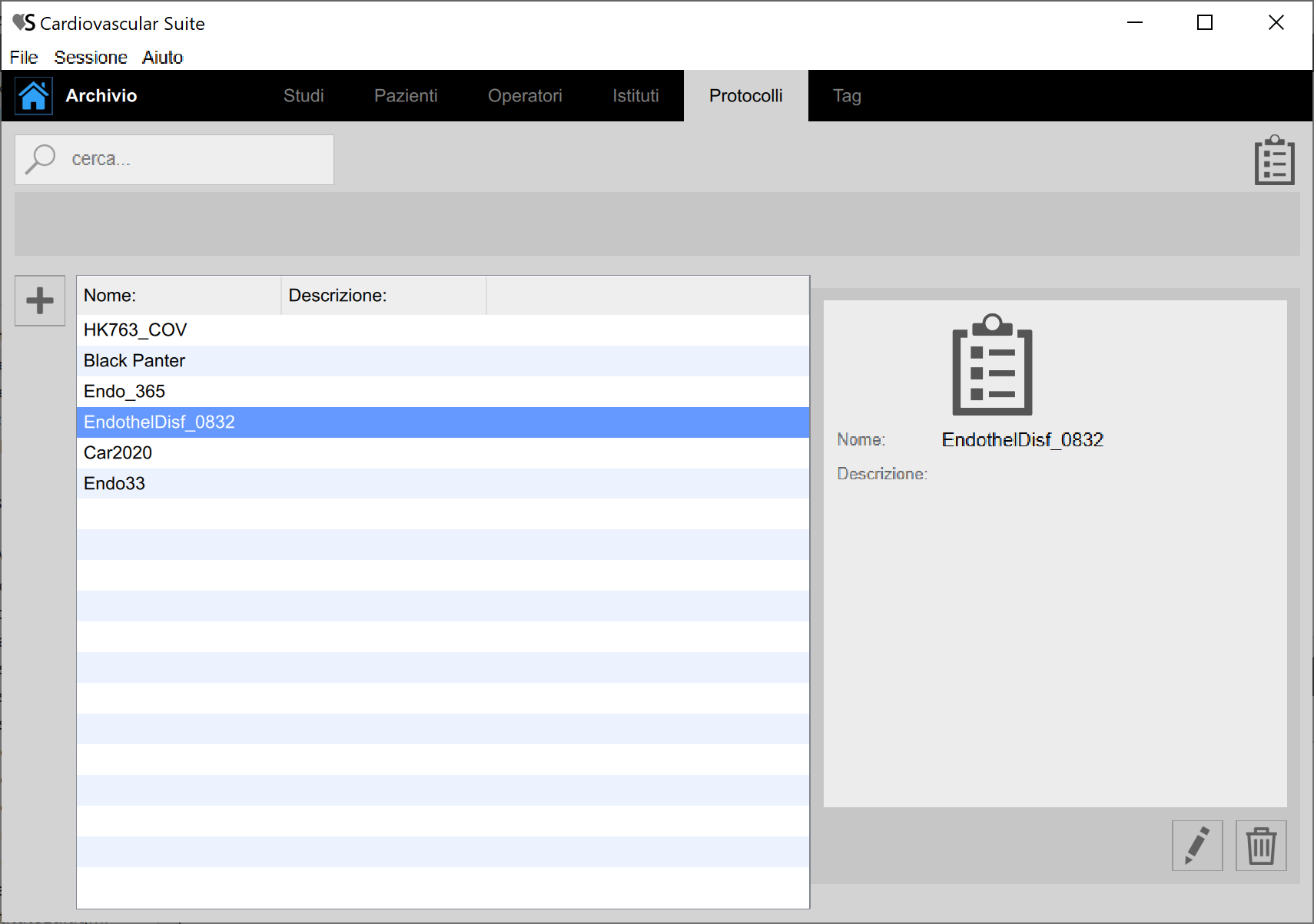This screenshot has height=924, width=1314.
Task: Click the clipboard icon at top right
Action: click(x=1274, y=161)
